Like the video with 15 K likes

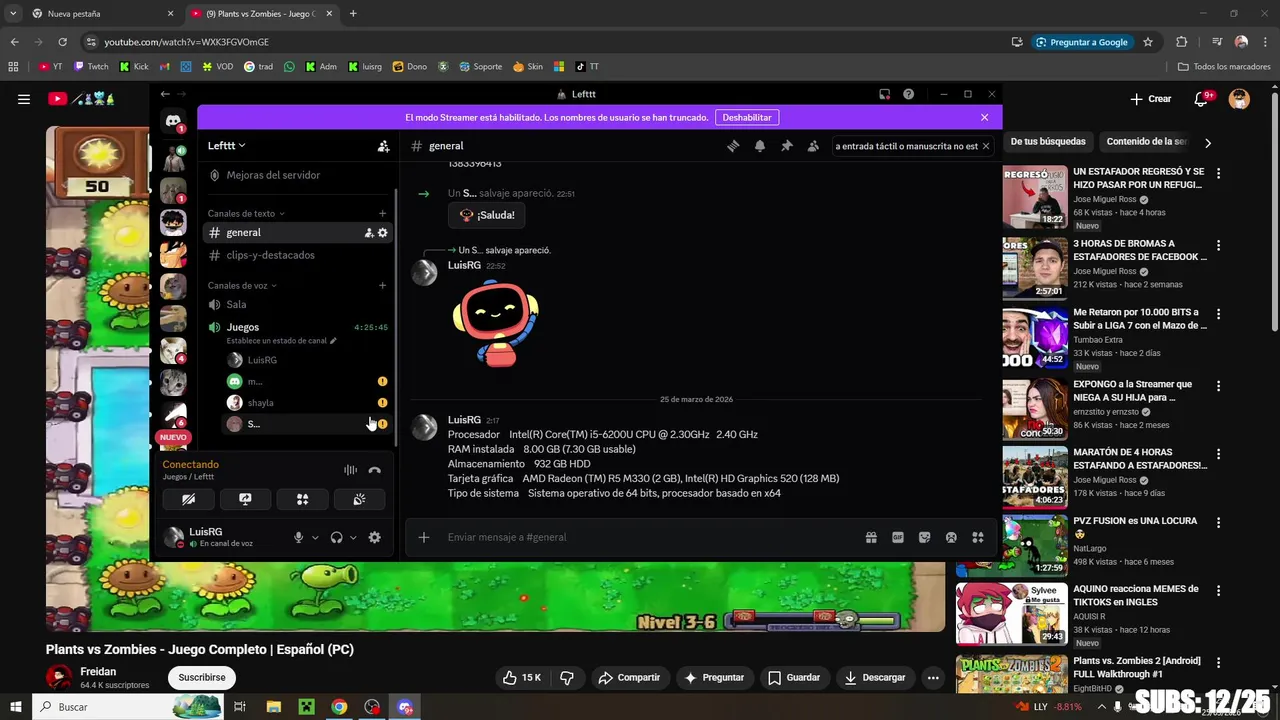click(523, 677)
